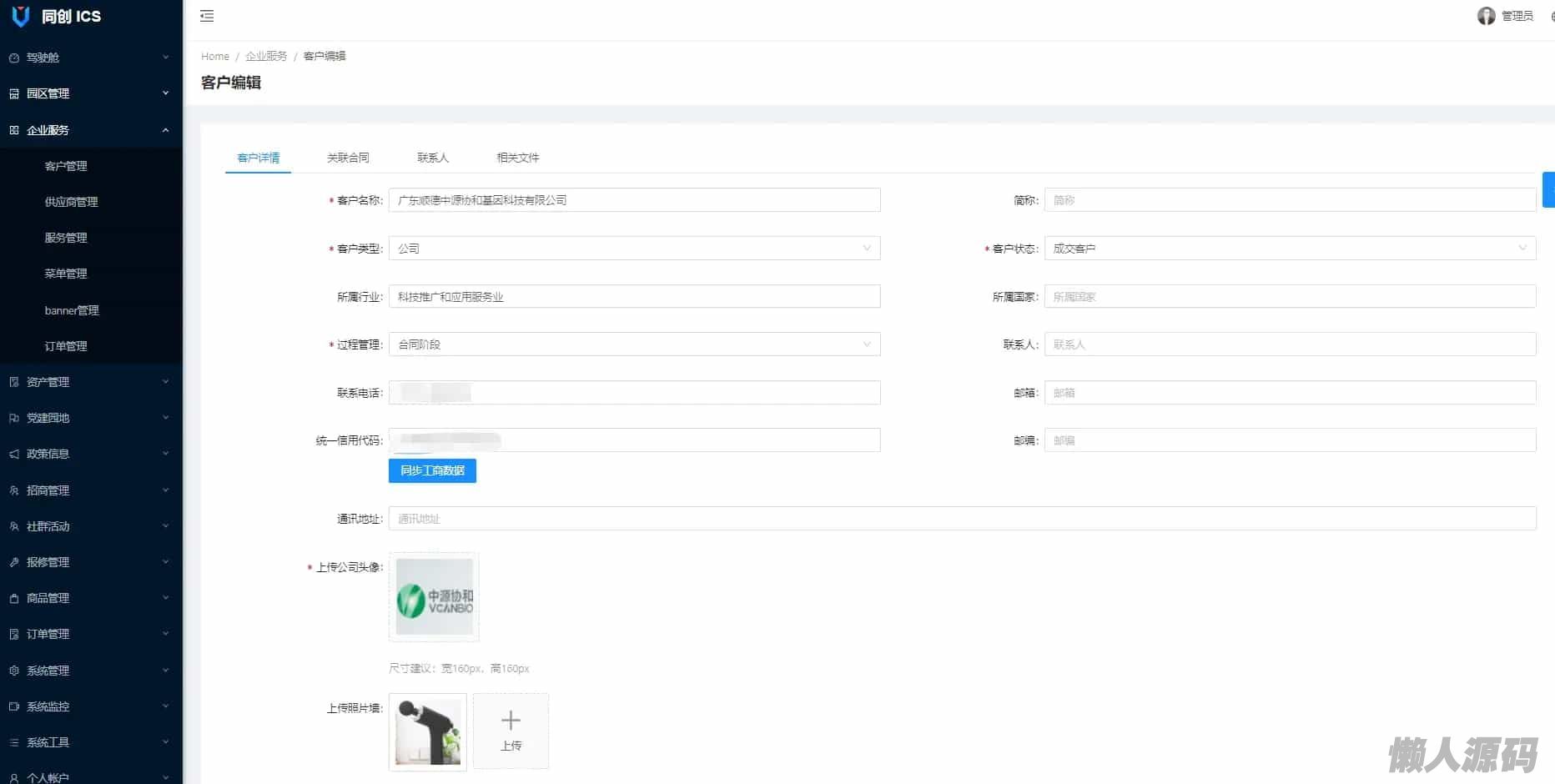Switch to the 联系人 tab
Screen dimensions: 1555x784
[x=432, y=158]
